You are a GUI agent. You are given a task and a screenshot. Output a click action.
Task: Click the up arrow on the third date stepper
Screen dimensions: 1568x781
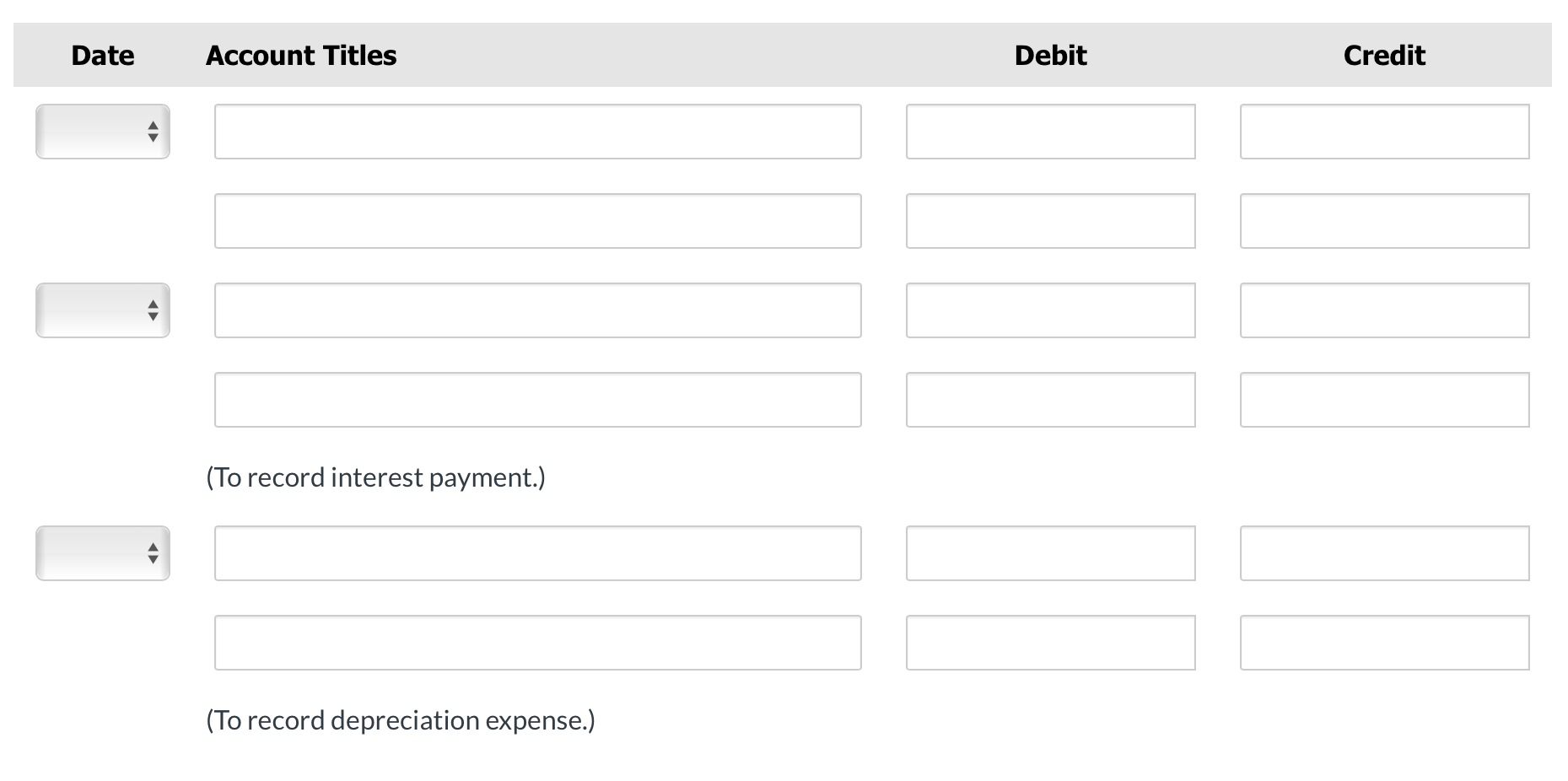pos(152,547)
